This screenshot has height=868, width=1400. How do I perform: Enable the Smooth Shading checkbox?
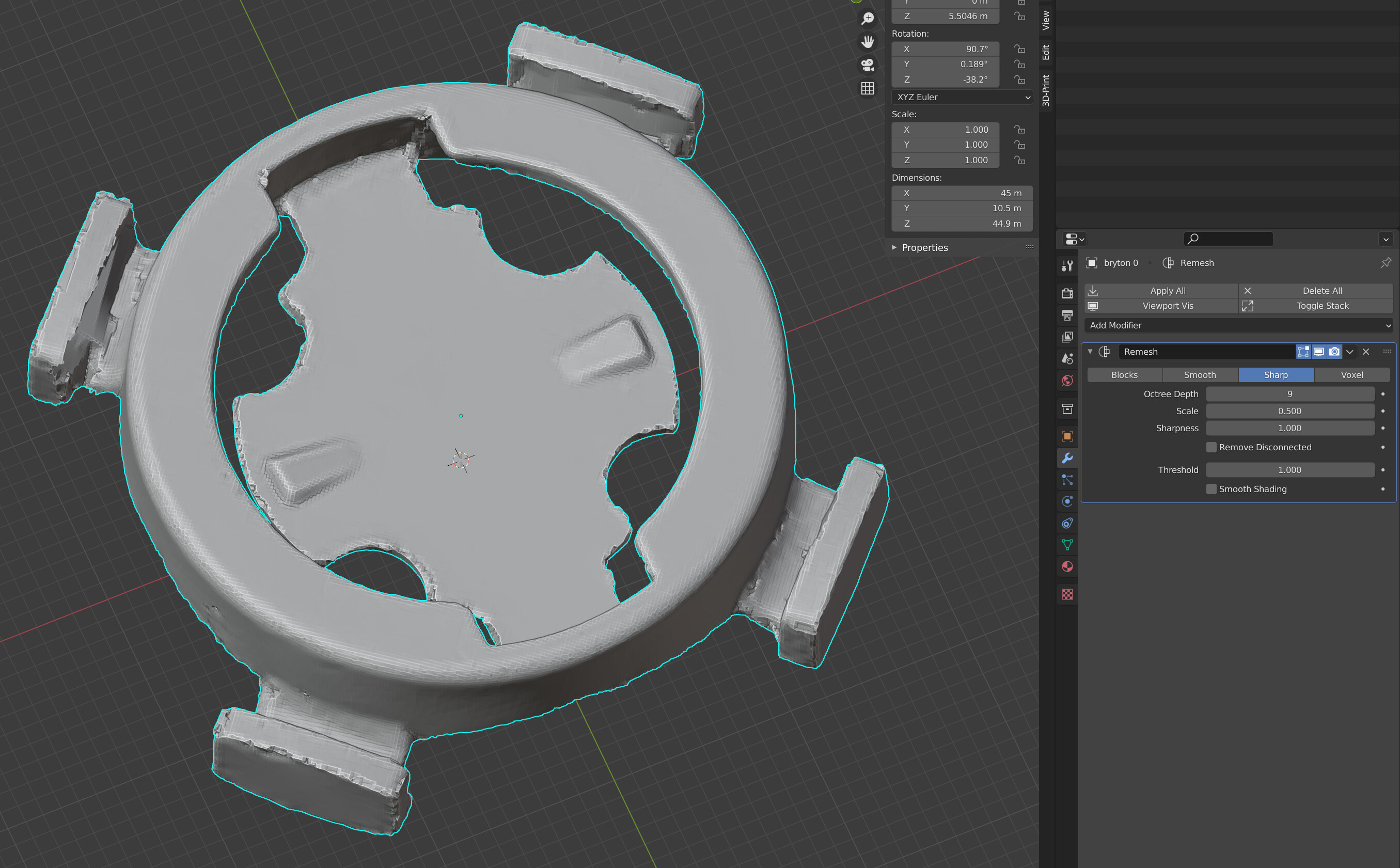click(1211, 489)
